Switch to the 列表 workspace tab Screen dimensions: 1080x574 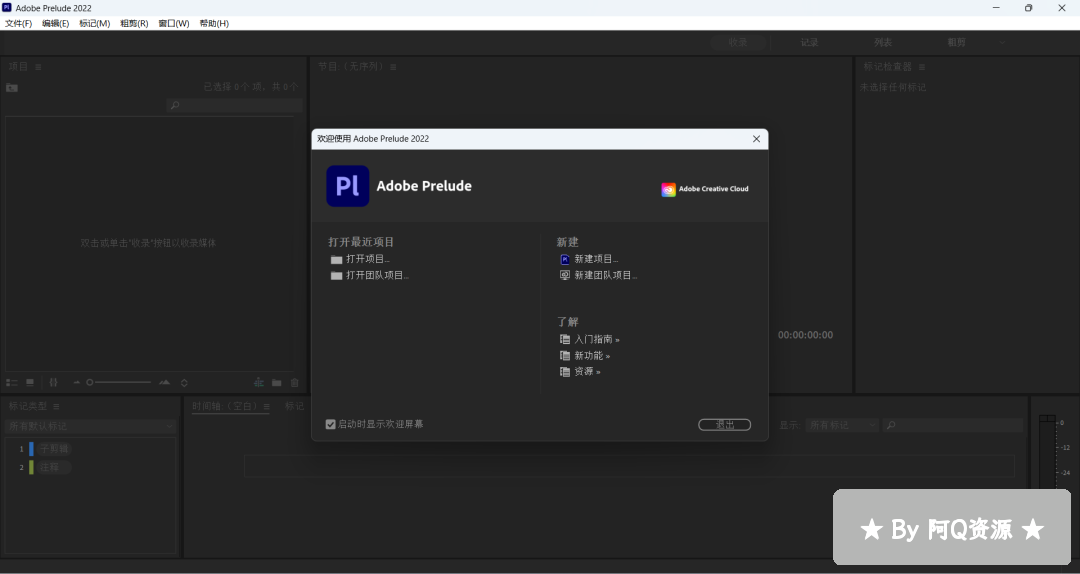[x=883, y=42]
